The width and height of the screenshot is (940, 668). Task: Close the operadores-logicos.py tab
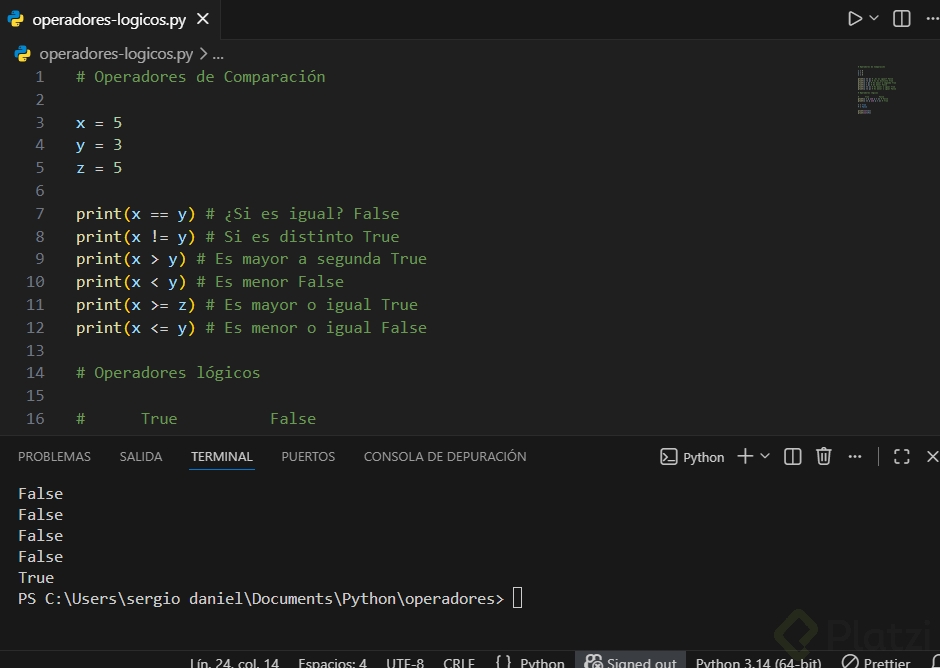coord(203,19)
